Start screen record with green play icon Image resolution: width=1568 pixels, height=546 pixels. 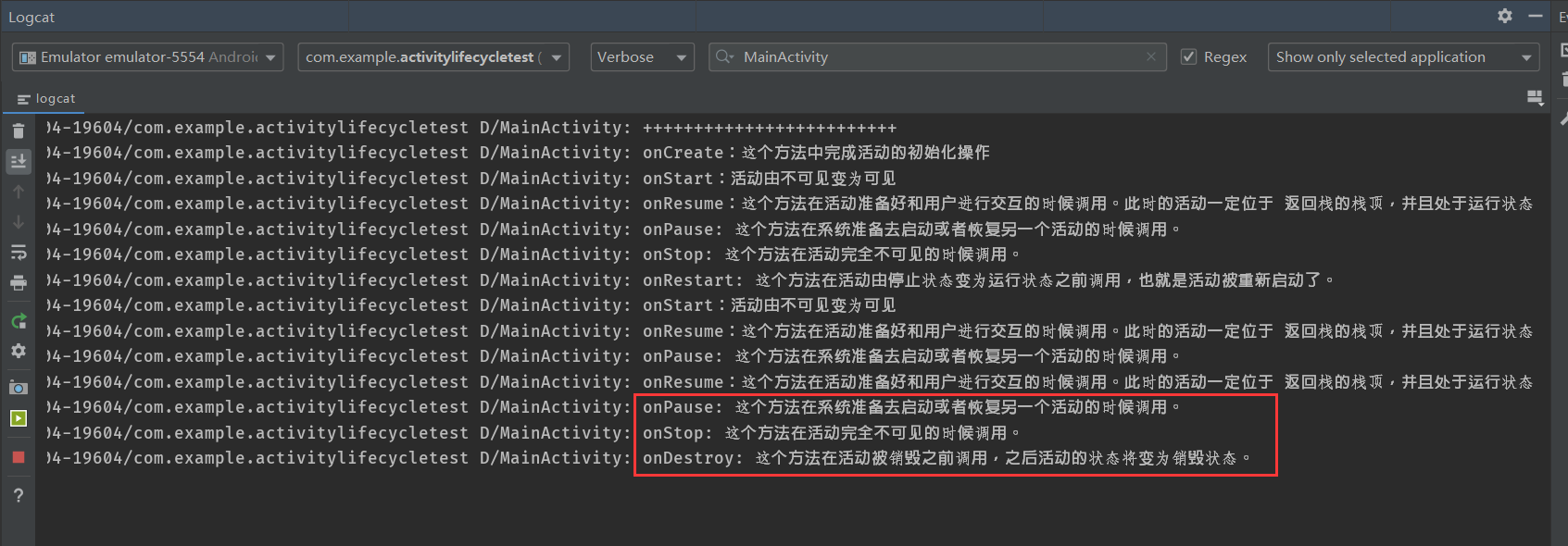tap(18, 418)
